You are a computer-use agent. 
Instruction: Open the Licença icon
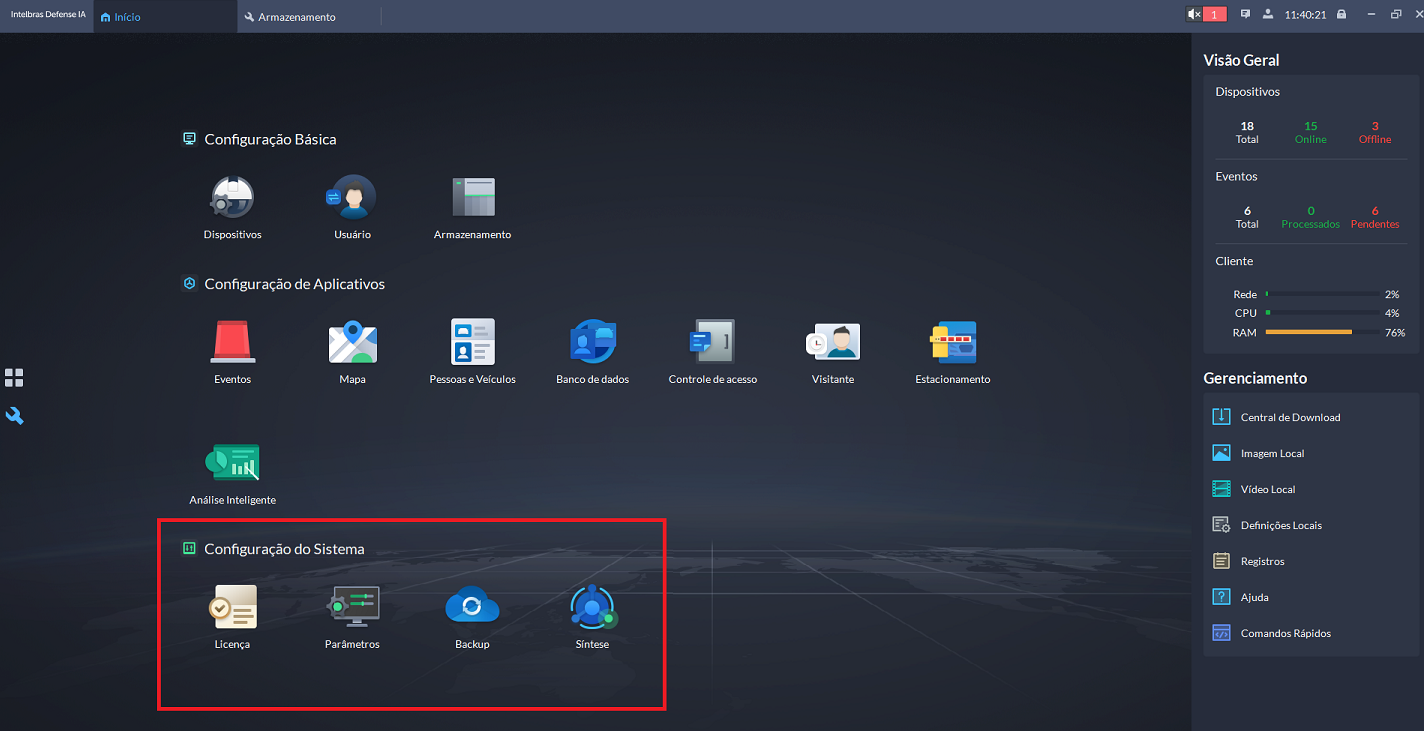232,606
